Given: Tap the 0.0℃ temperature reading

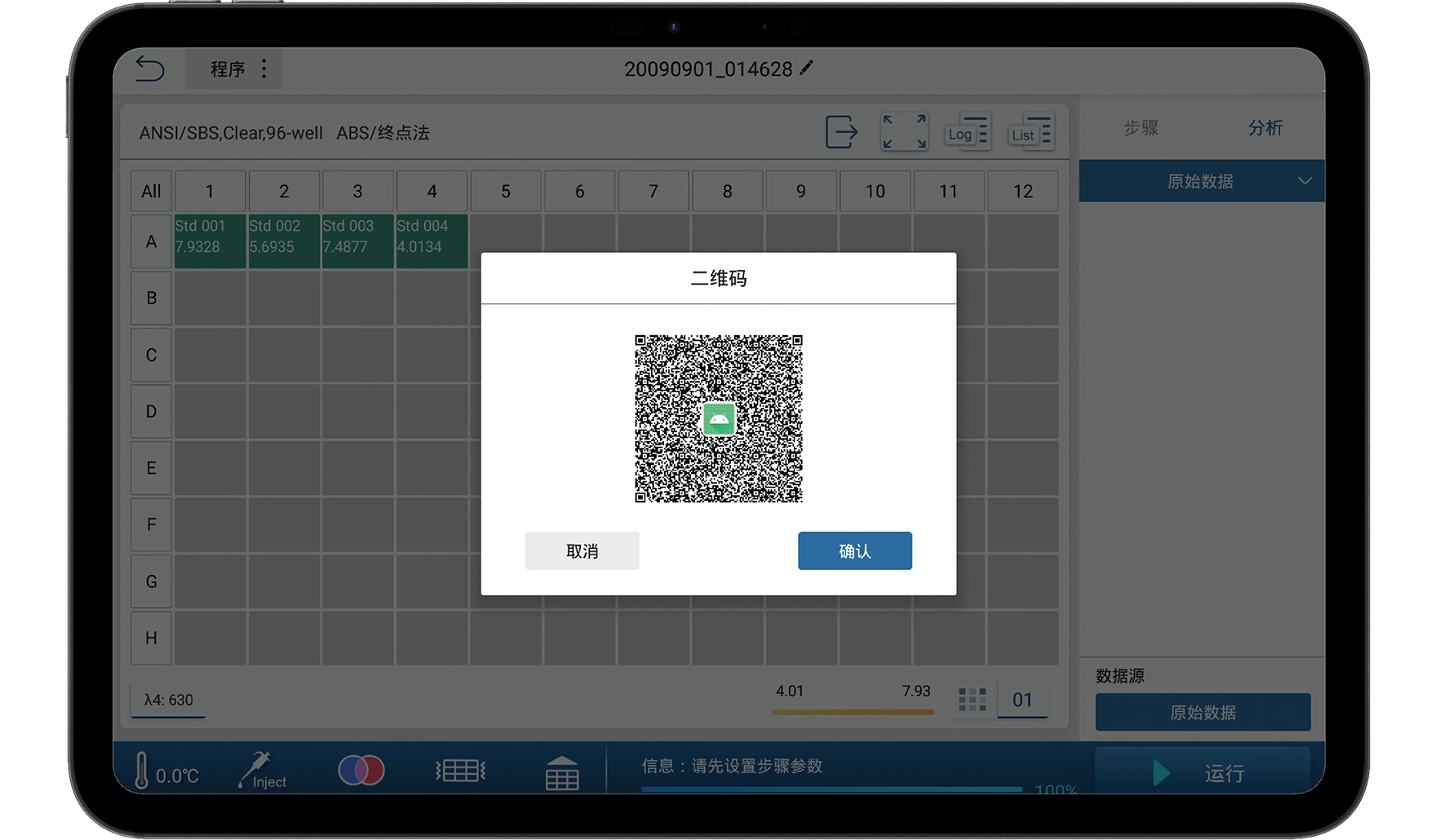Looking at the screenshot, I should coord(177,776).
